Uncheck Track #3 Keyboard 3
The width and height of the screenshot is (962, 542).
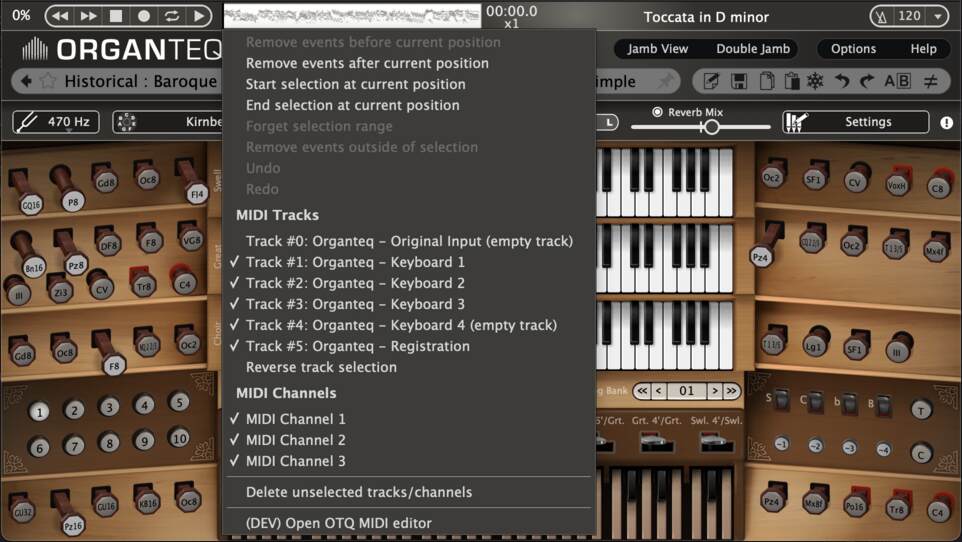[x=409, y=304]
